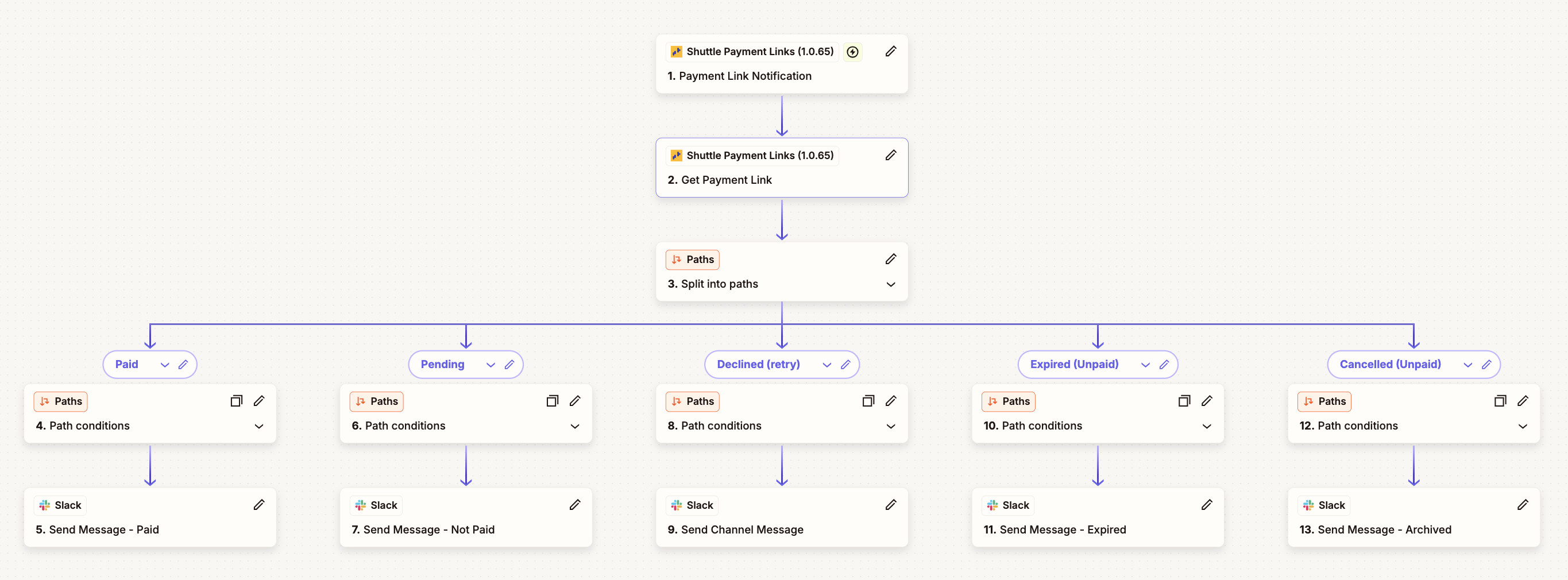
Task: Click the Slack icon on Send Message - Archived
Action: click(1308, 505)
